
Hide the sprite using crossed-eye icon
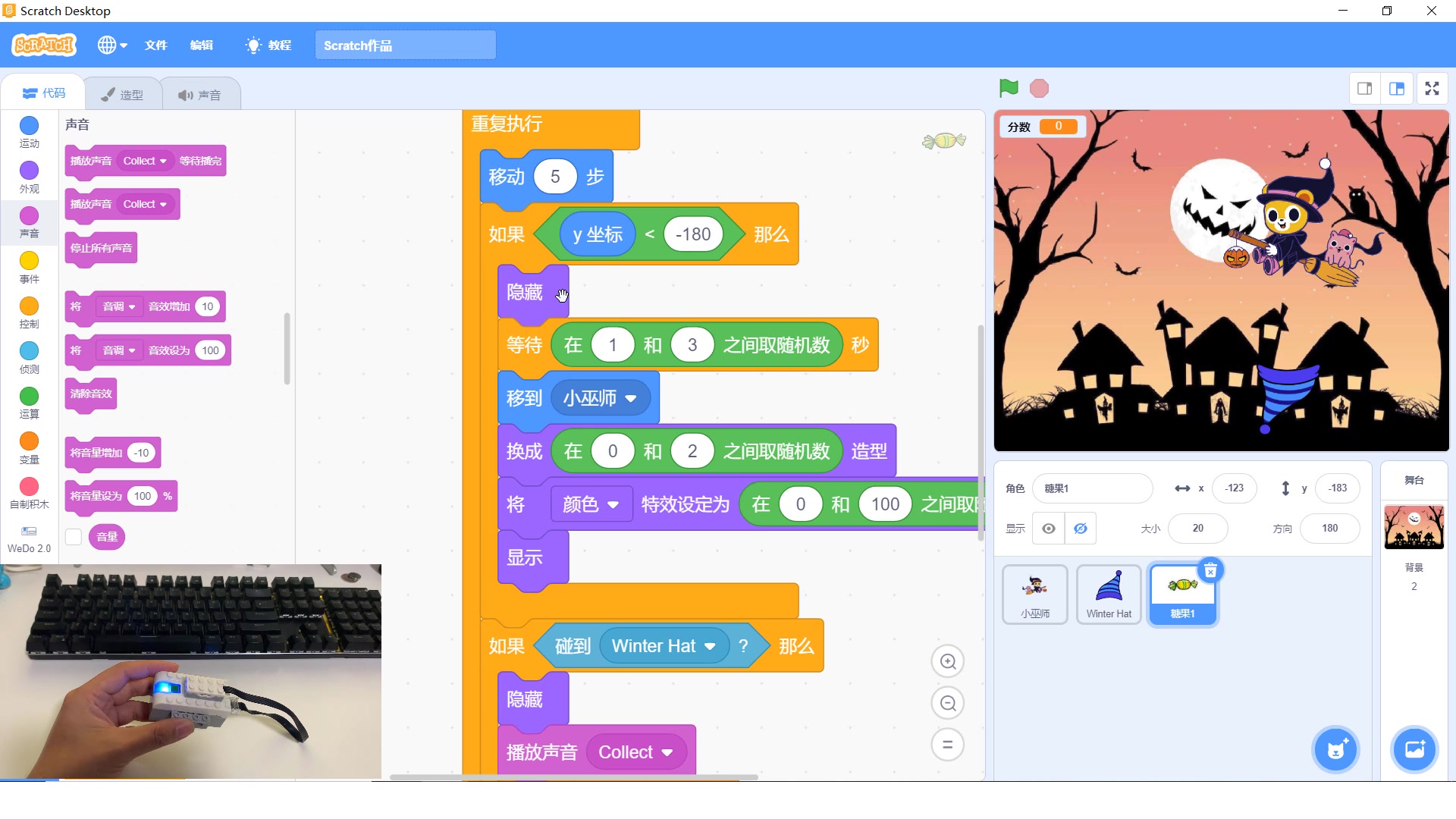pos(1081,529)
